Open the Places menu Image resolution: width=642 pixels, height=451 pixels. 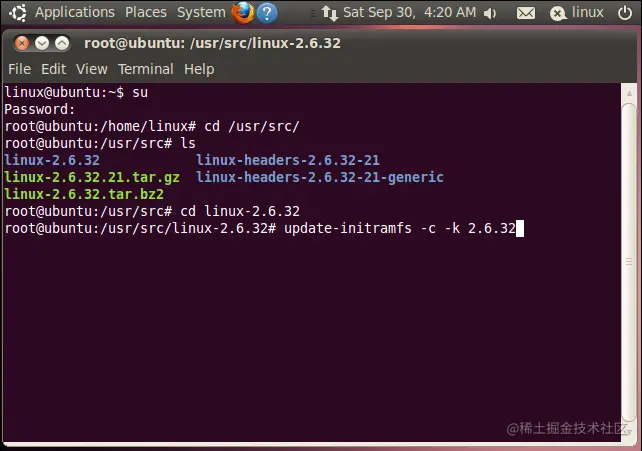[146, 12]
